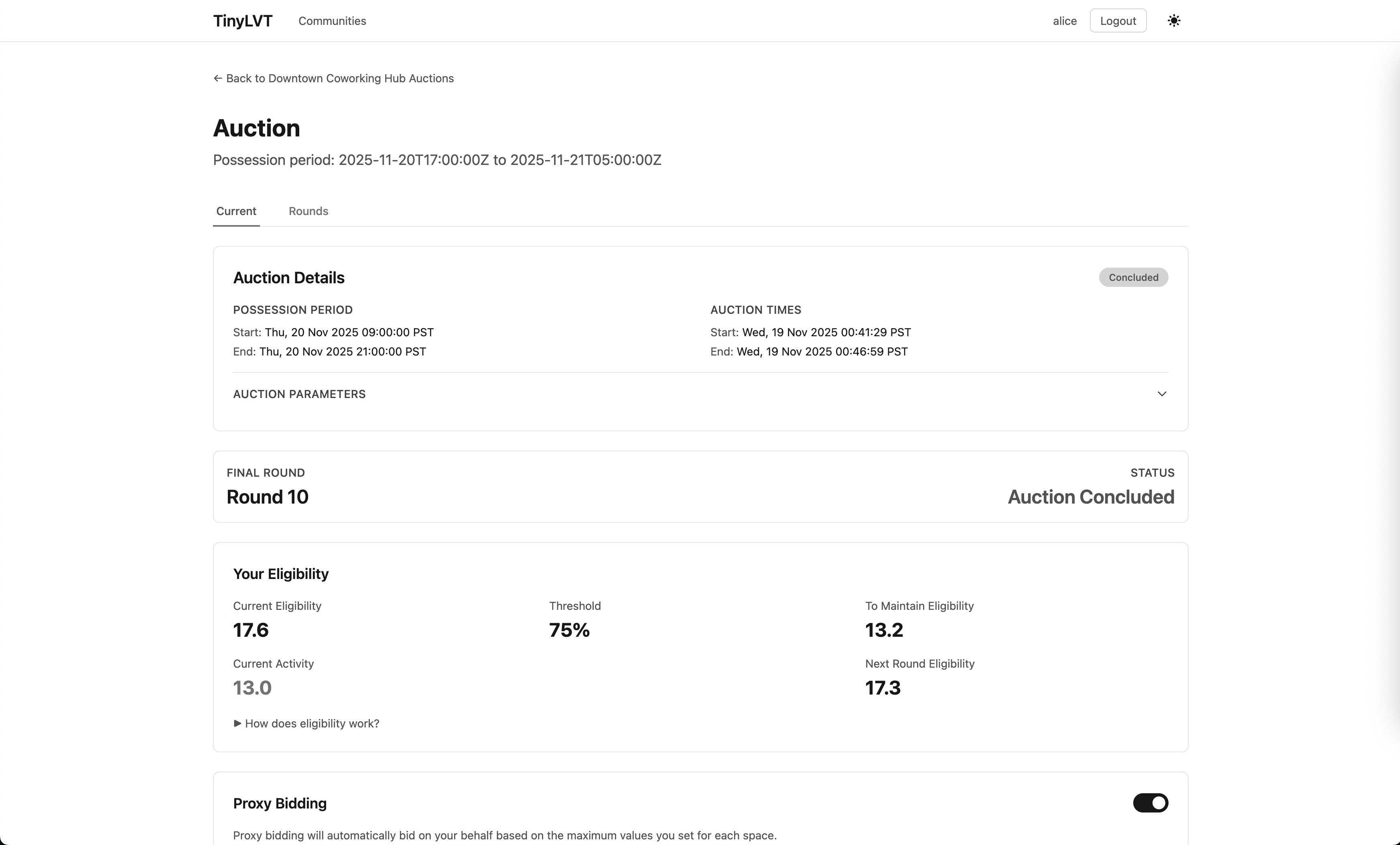Click the 75% Threshold value
The height and width of the screenshot is (845, 1400).
(x=569, y=630)
